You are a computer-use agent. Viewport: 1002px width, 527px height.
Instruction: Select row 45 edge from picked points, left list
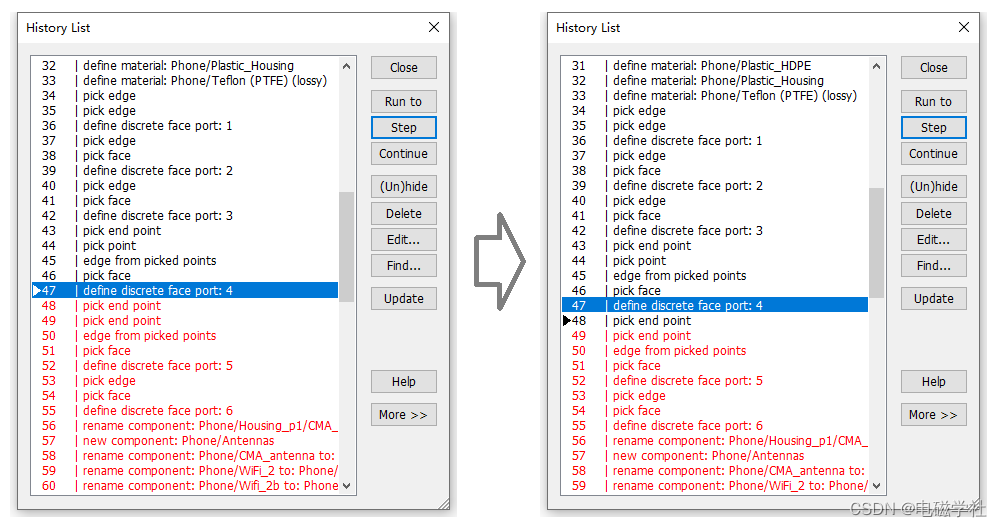click(185, 261)
